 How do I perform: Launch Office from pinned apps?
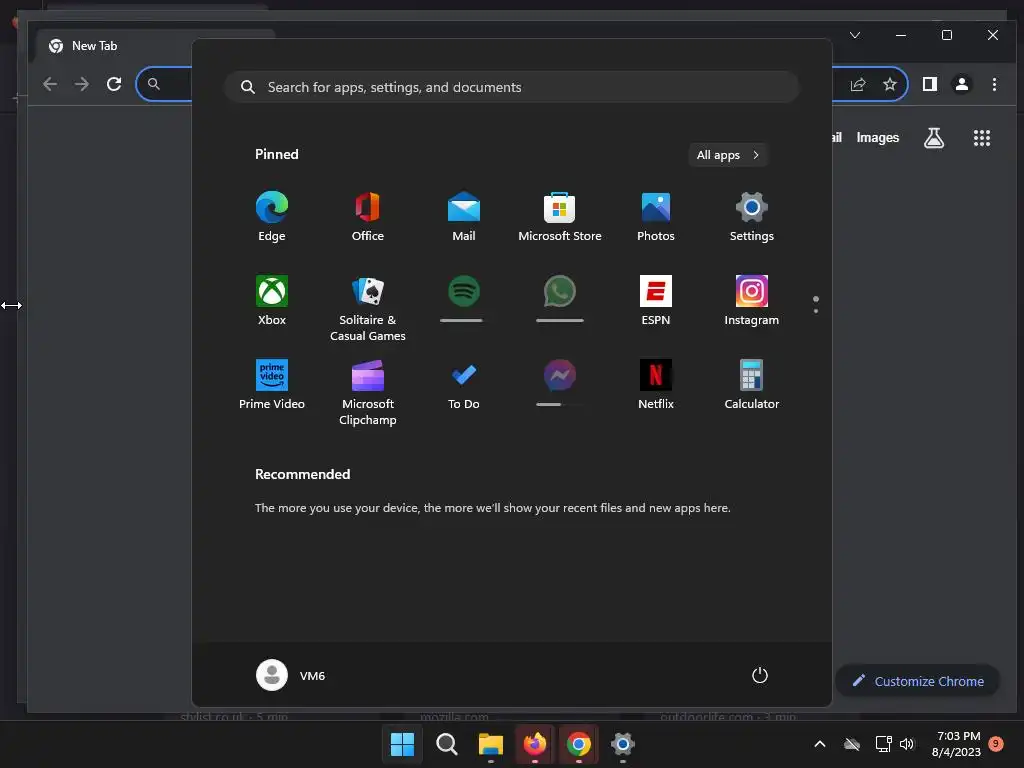tap(368, 217)
